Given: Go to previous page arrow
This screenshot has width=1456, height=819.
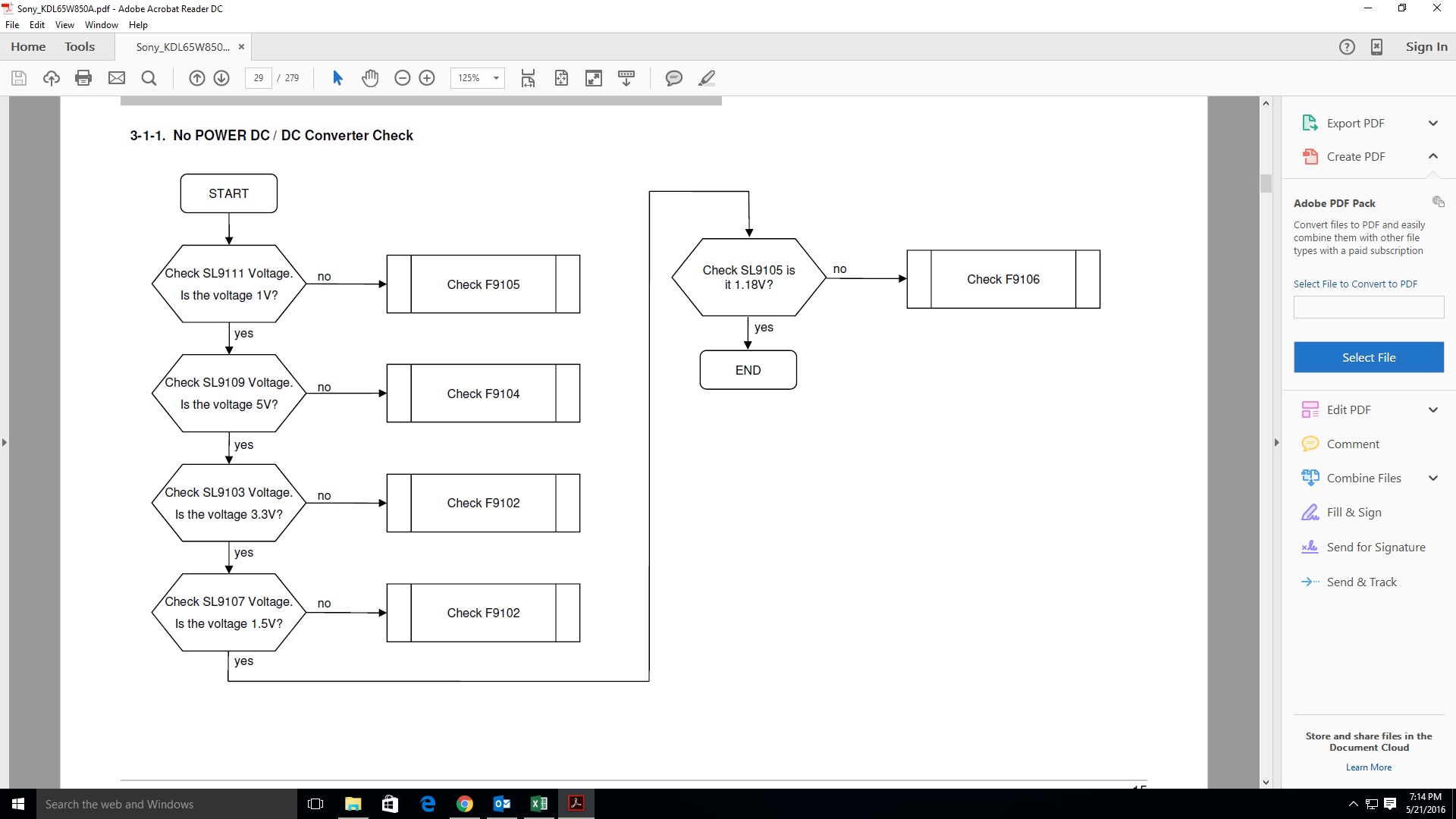Looking at the screenshot, I should (197, 78).
